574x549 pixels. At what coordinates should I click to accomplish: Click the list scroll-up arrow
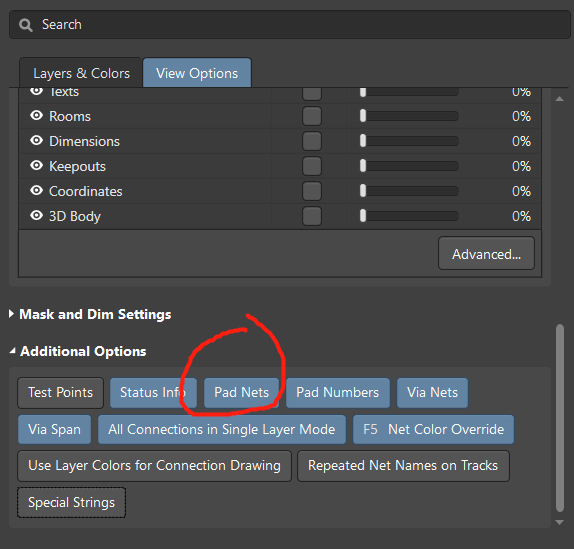pos(559,99)
